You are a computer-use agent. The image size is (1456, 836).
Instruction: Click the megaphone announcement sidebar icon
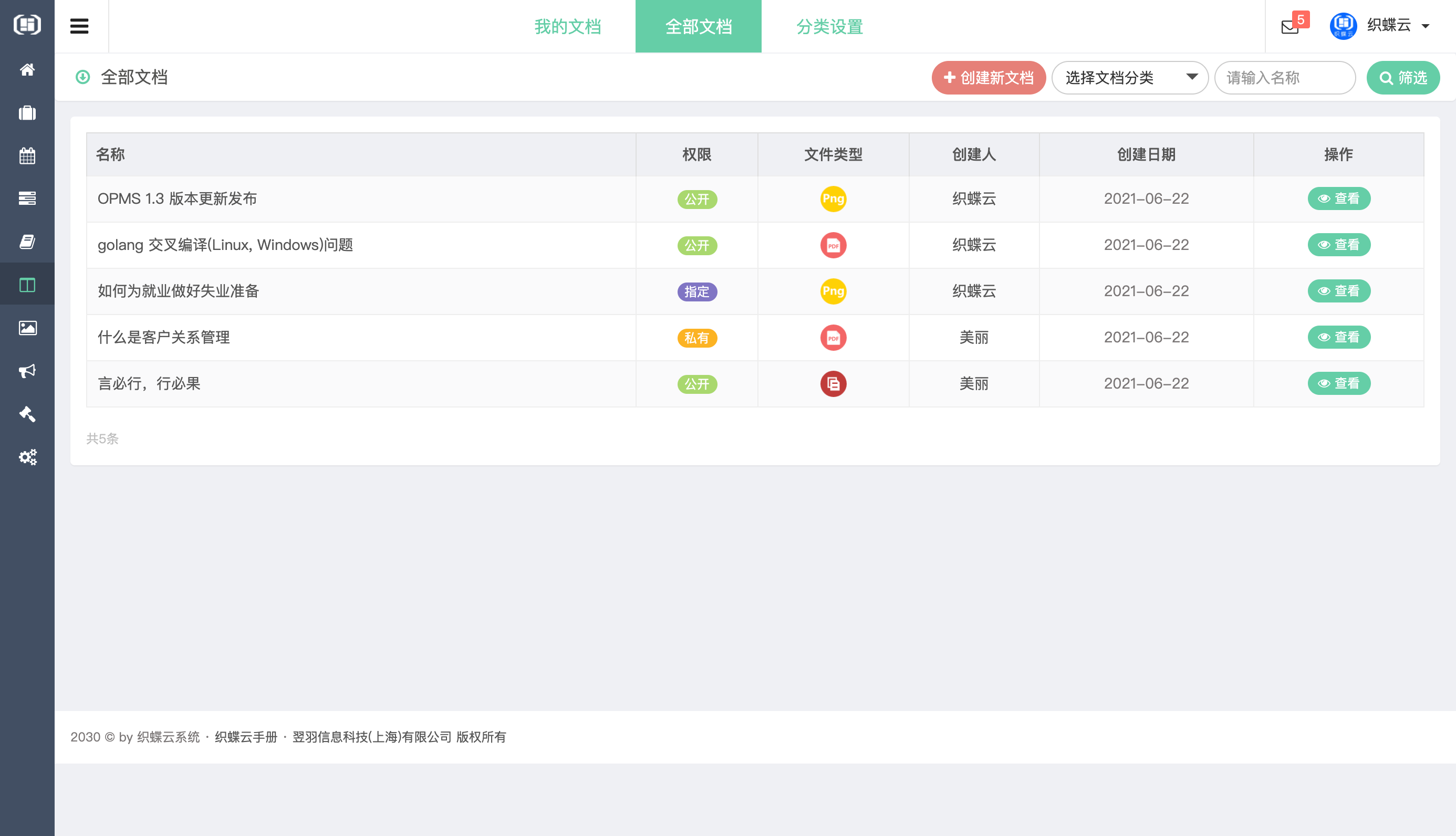pos(27,371)
